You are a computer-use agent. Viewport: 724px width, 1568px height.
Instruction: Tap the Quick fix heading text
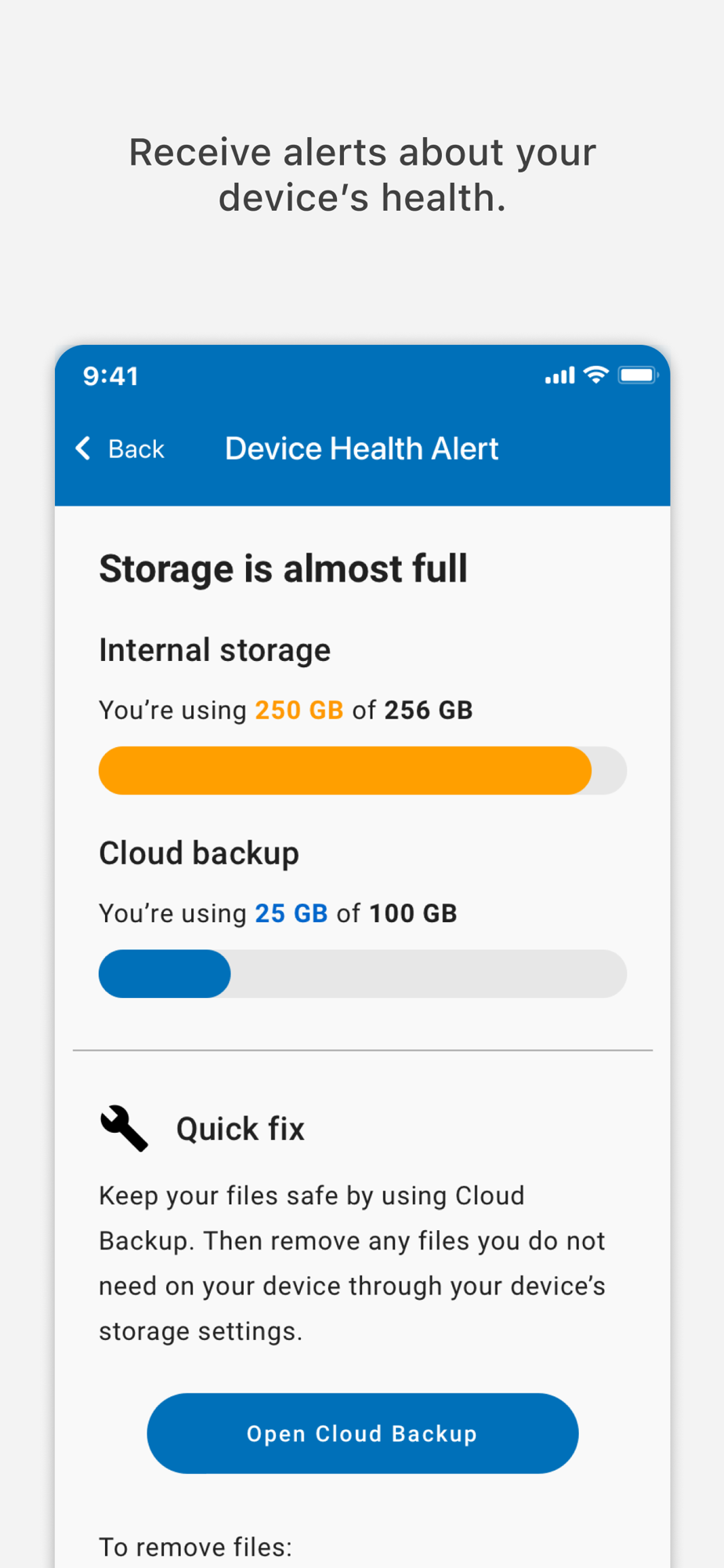(240, 1129)
